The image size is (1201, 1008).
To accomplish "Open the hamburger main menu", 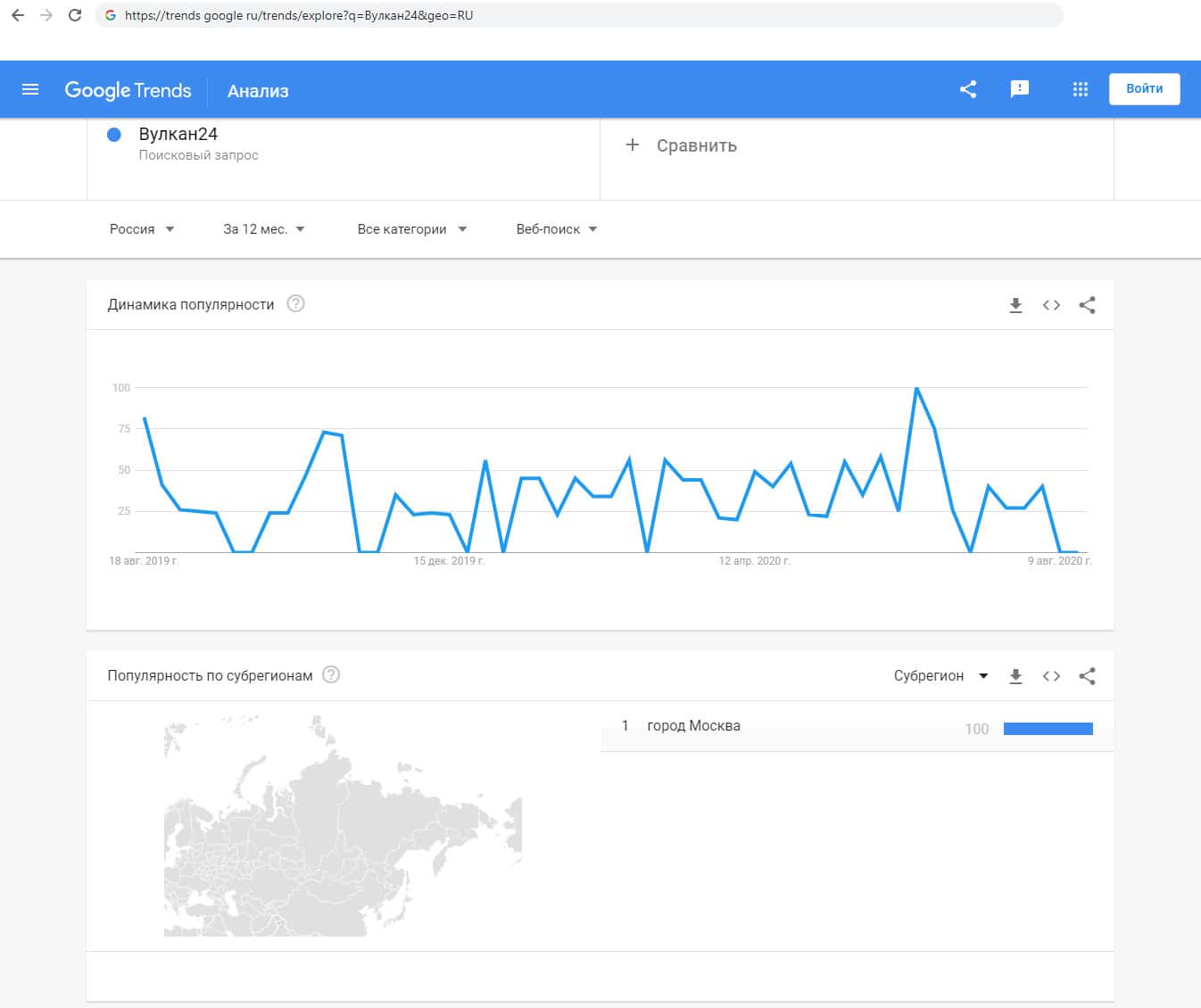I will (30, 89).
